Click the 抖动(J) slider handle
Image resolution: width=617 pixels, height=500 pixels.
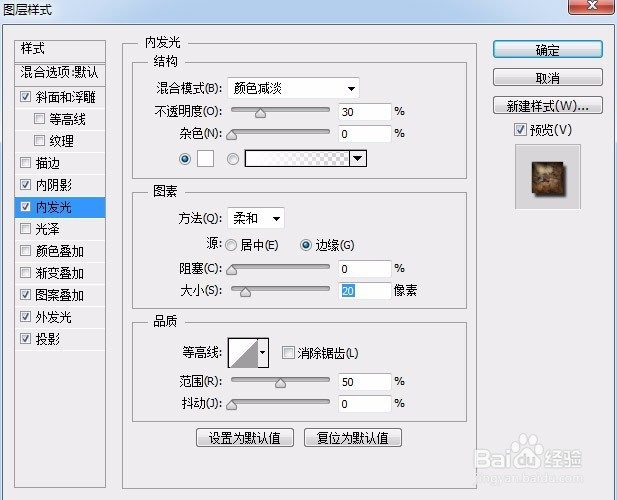pyautogui.click(x=232, y=405)
